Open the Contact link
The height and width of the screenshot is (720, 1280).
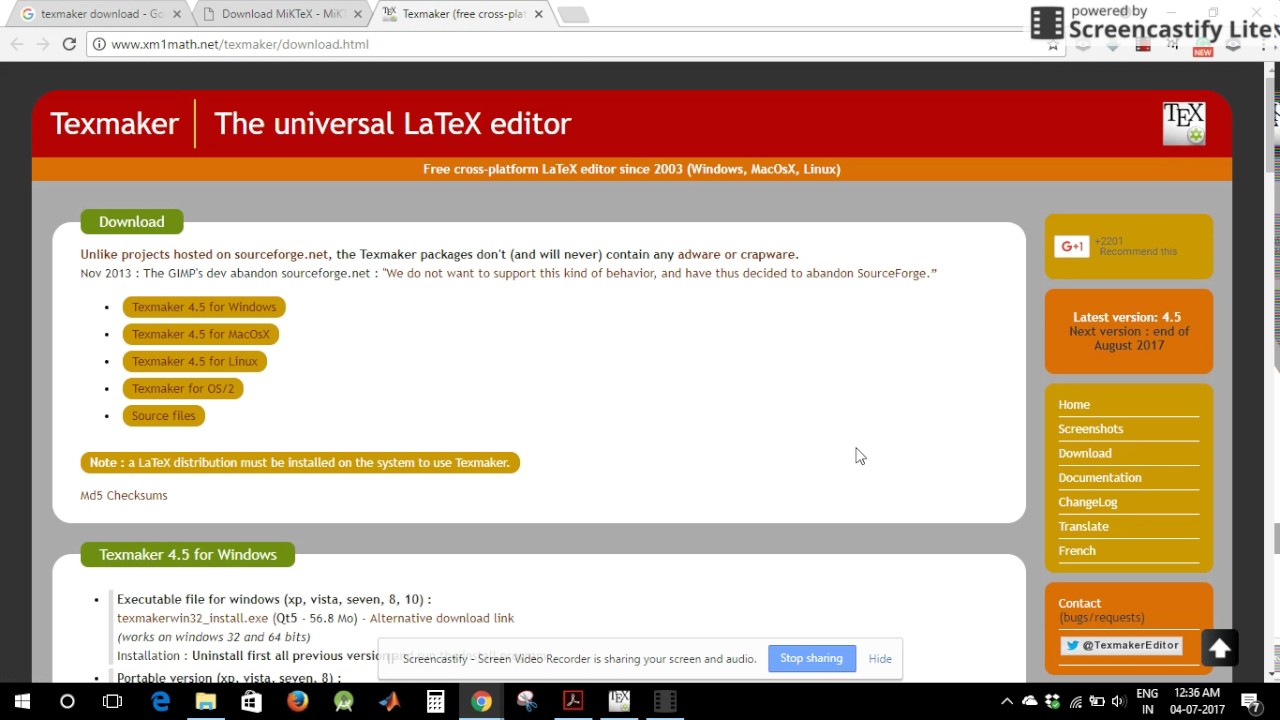click(x=1080, y=603)
